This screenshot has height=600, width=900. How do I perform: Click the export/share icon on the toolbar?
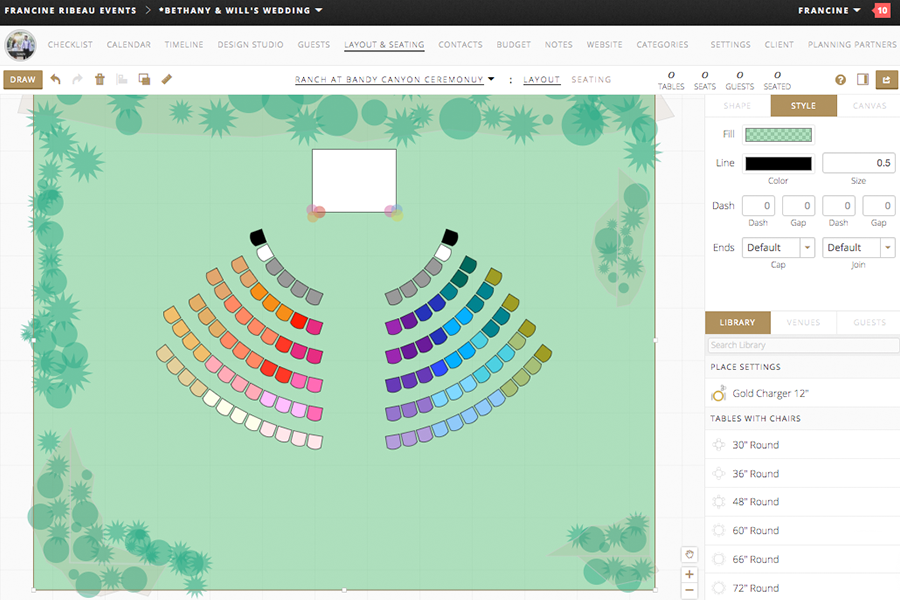point(886,80)
